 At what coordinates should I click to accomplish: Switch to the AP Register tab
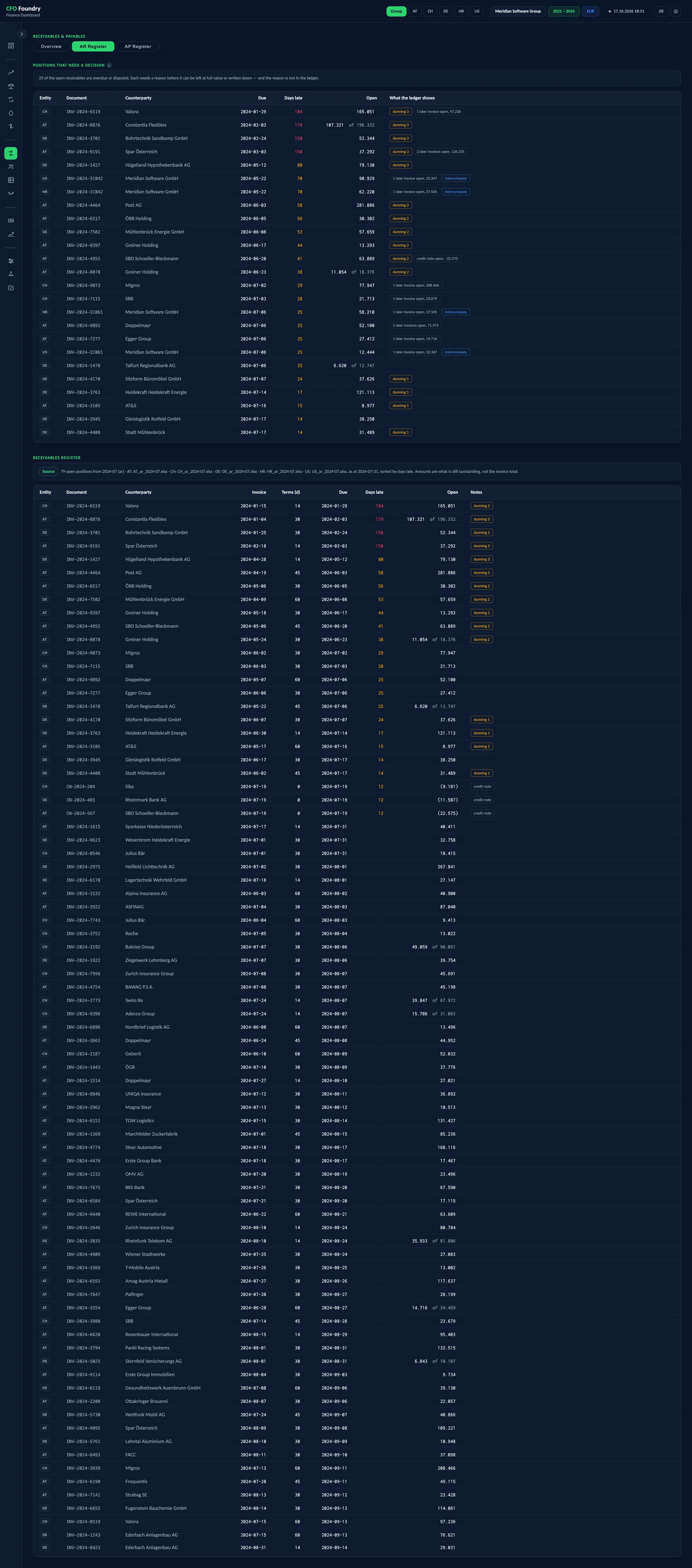coord(138,46)
